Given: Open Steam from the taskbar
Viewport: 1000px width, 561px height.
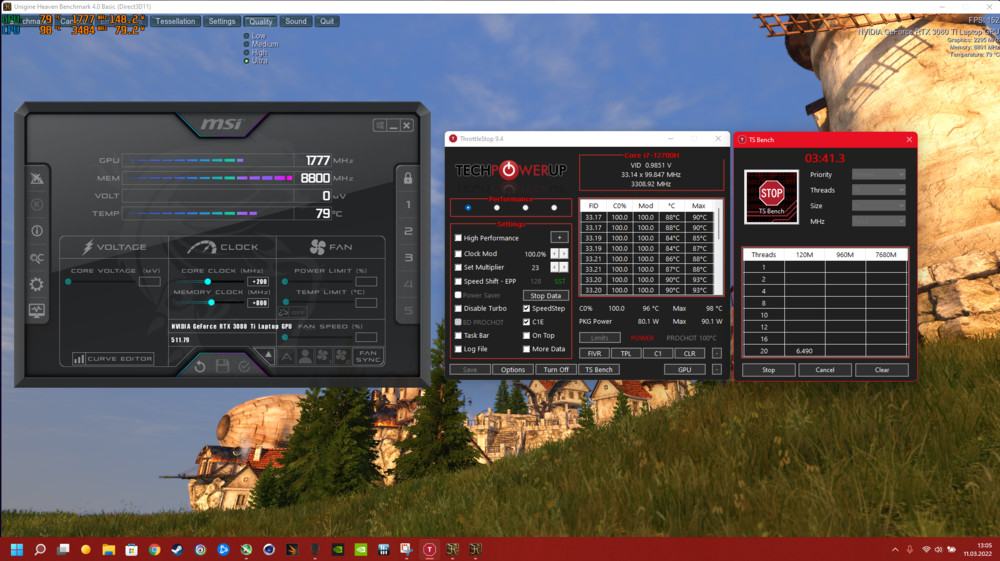Looking at the screenshot, I should pos(177,549).
